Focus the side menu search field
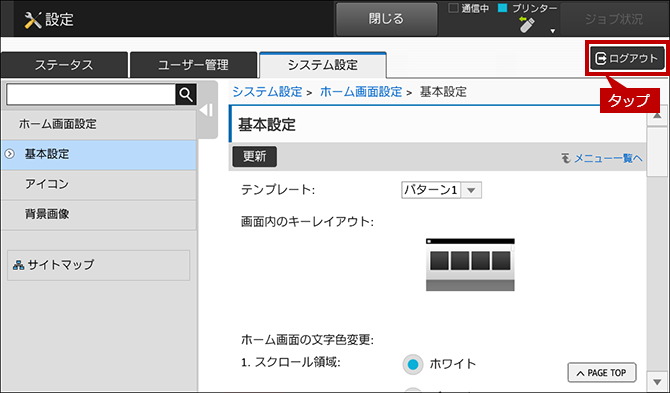The width and height of the screenshot is (670, 393). click(x=91, y=94)
